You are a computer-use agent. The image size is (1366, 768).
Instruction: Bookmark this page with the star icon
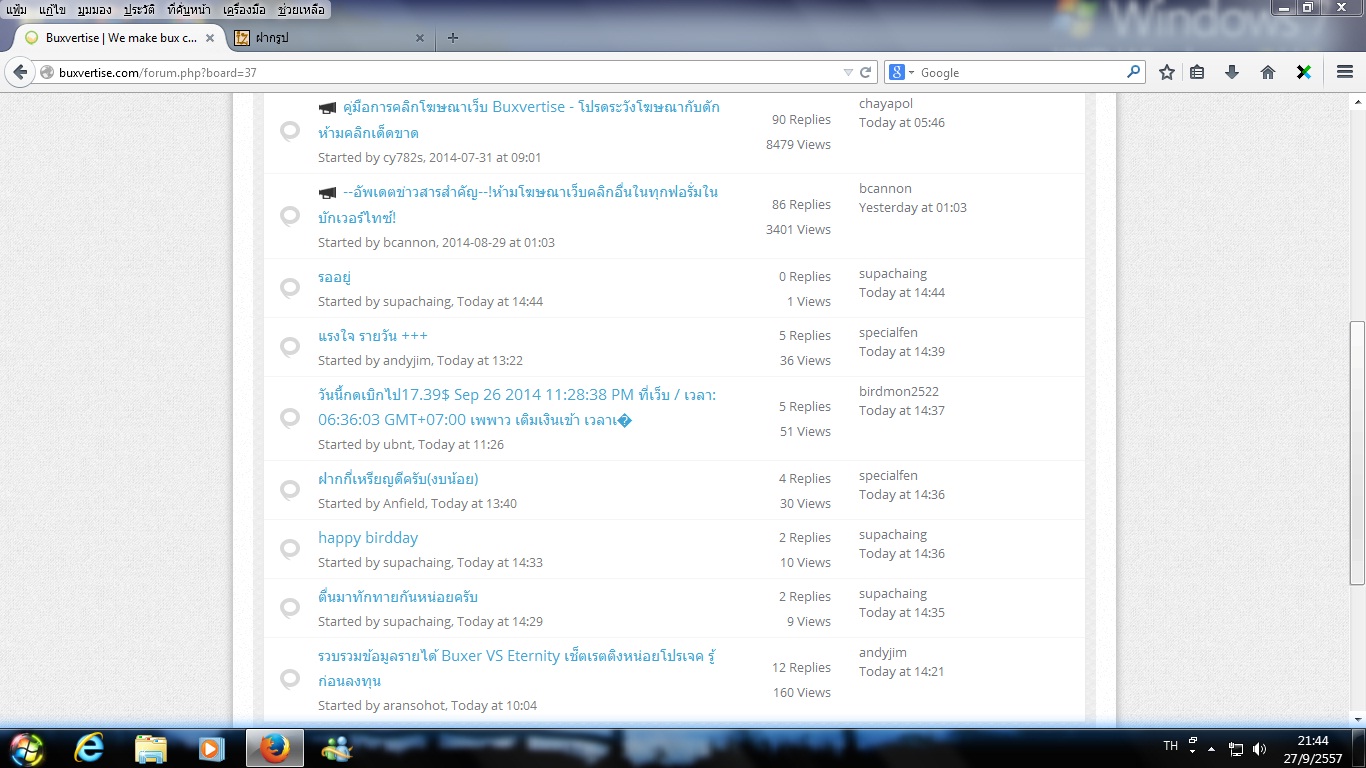[x=1166, y=72]
